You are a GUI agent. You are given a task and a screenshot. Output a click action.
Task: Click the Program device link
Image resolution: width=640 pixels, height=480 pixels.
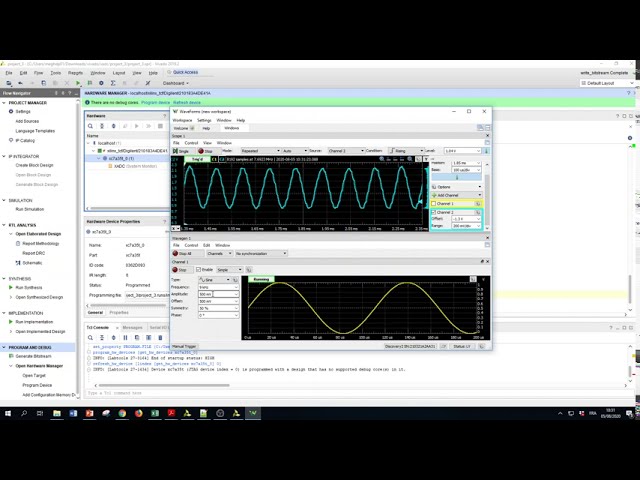tap(156, 102)
